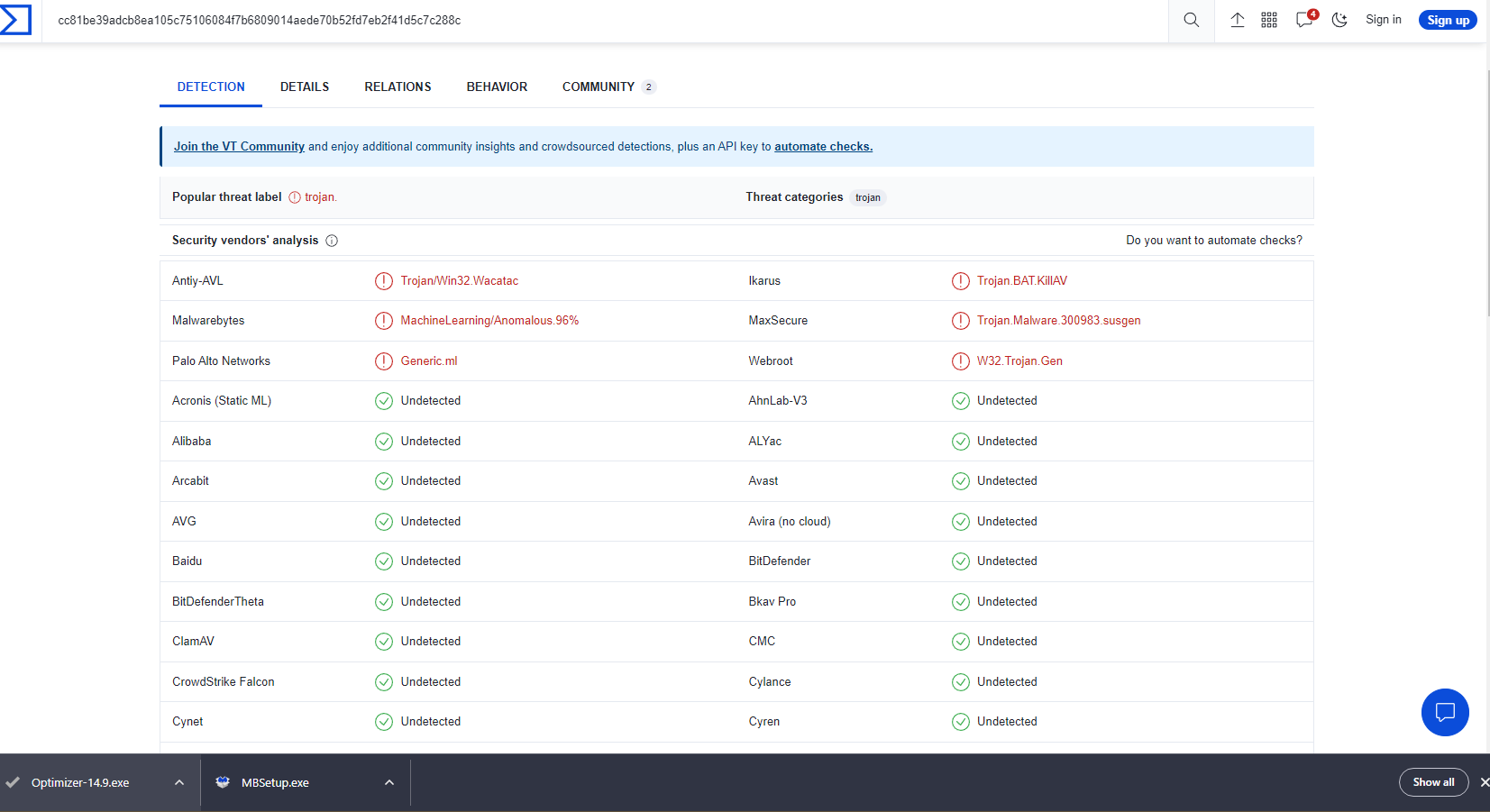Open search using the magnifier icon
The image size is (1490, 812).
1190,19
